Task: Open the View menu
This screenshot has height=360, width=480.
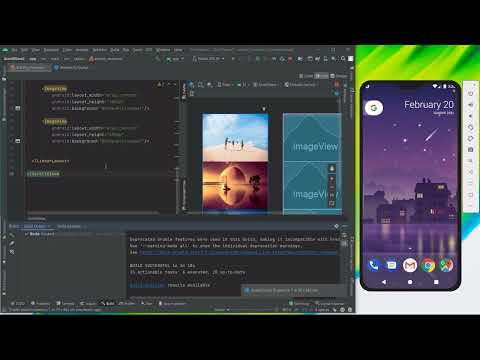Action: click(x=36, y=50)
